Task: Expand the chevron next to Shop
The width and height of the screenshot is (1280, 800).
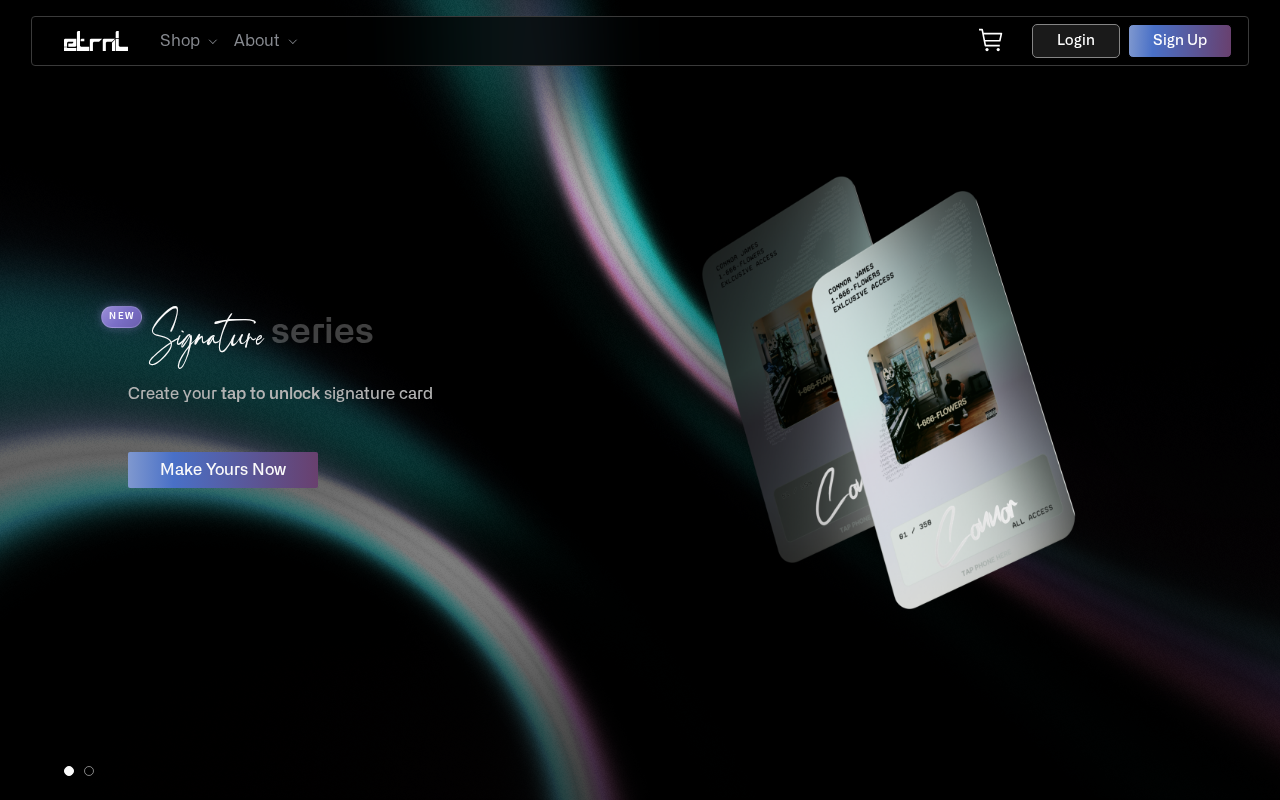Action: click(x=212, y=42)
